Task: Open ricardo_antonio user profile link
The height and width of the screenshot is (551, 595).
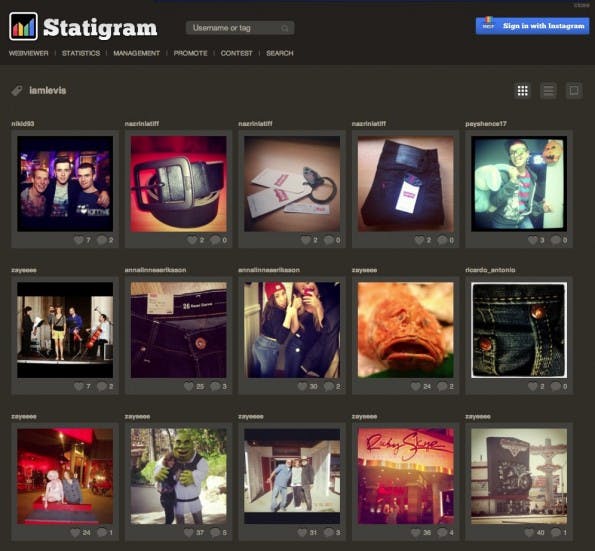Action: 490,270
